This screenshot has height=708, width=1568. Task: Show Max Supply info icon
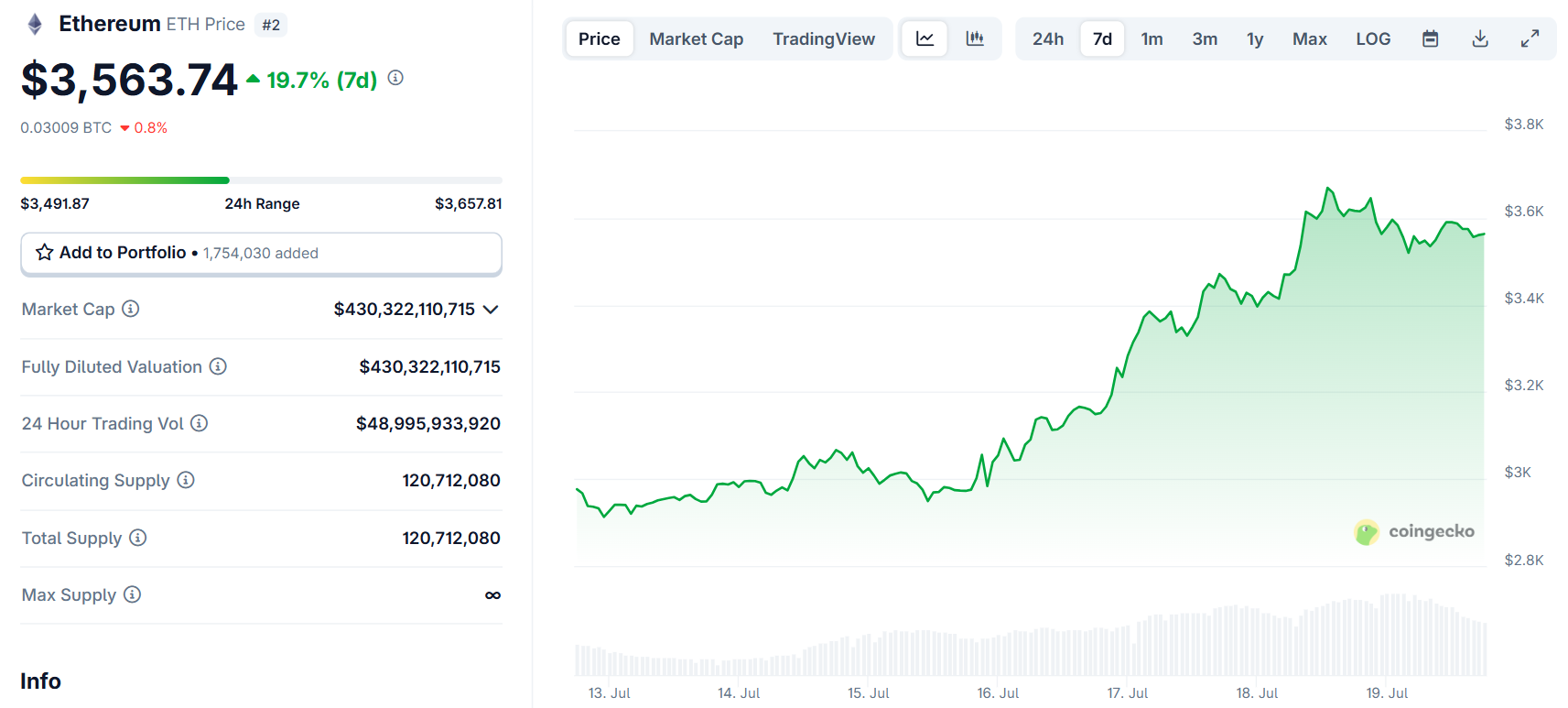click(x=132, y=594)
